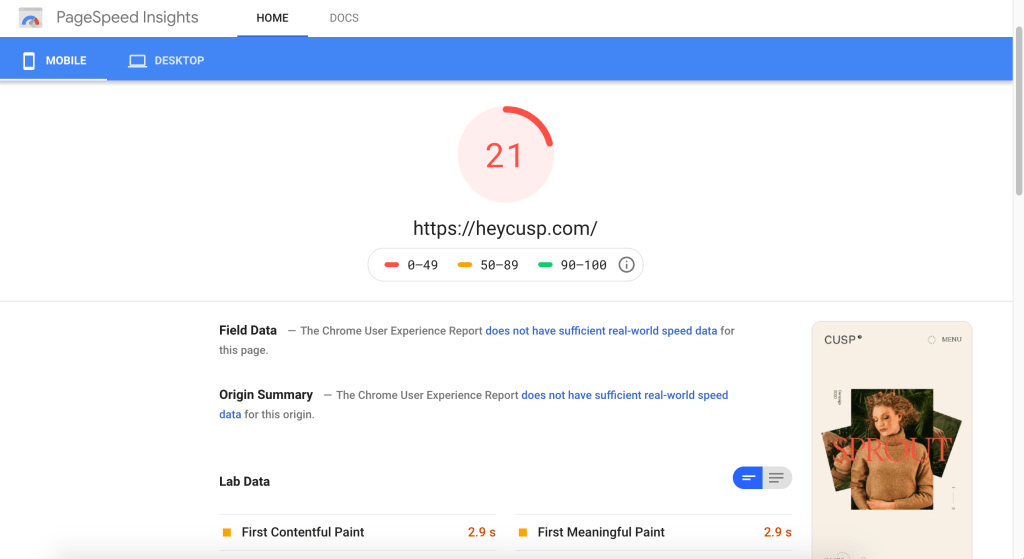Click the orange square beside First Contentful Paint
1024x559 pixels.
[227, 532]
